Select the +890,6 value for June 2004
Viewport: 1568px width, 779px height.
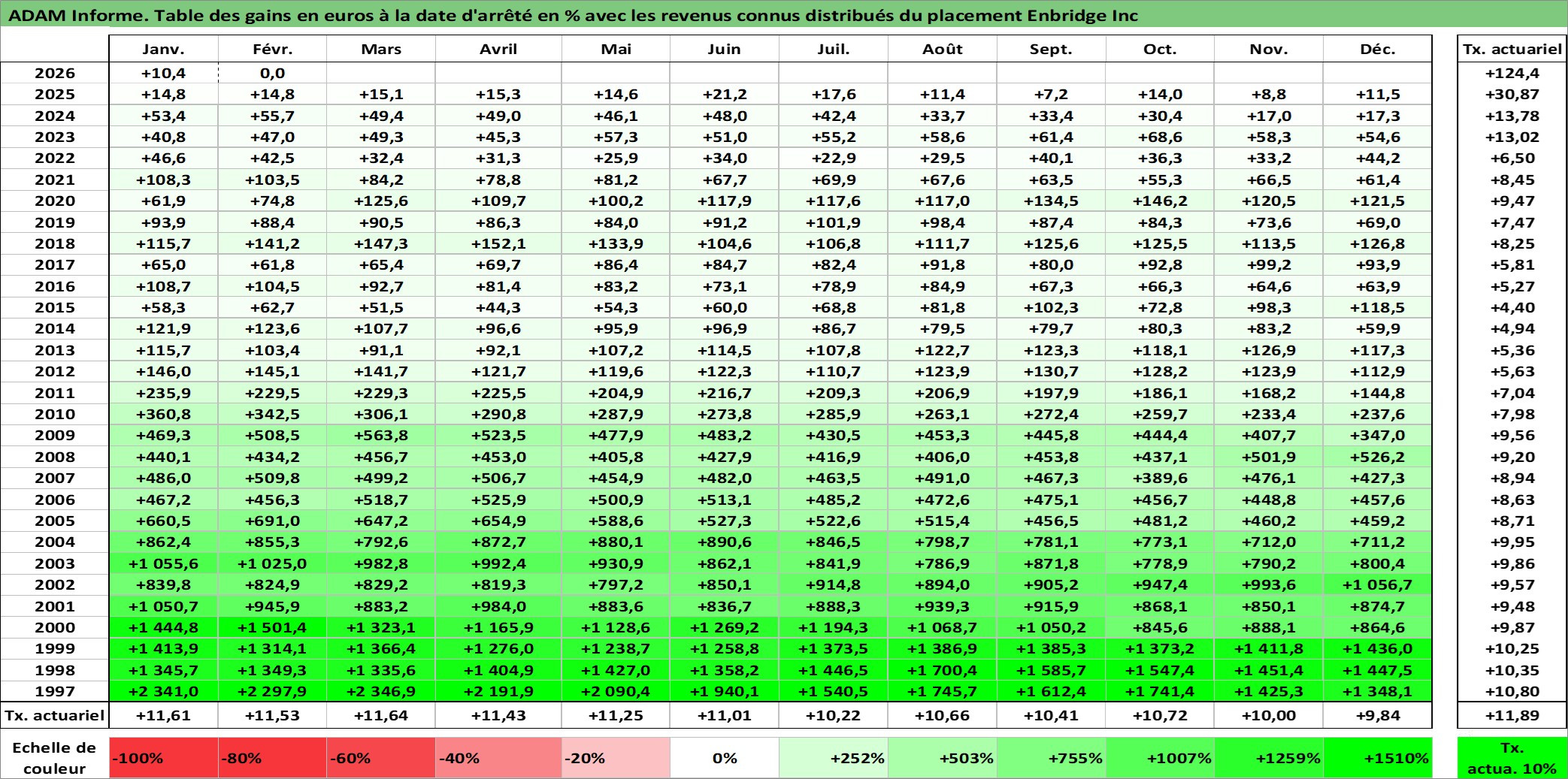tap(724, 542)
